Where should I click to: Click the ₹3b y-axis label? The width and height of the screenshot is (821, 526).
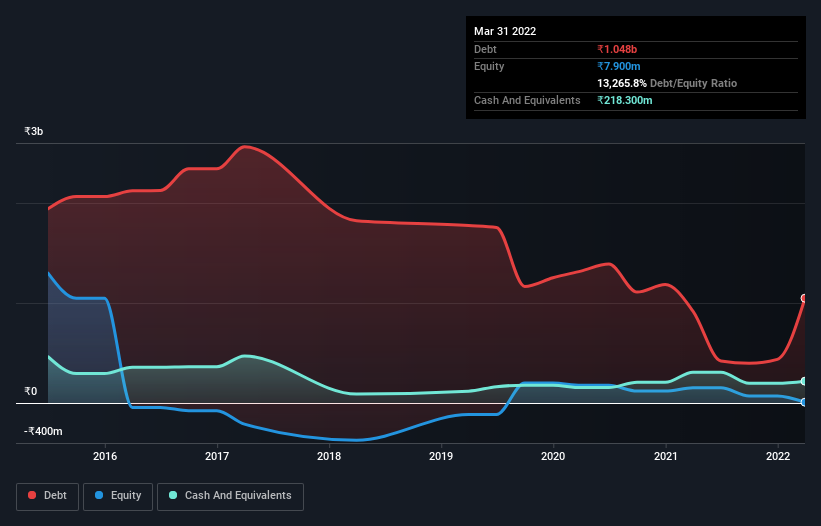click(34, 131)
